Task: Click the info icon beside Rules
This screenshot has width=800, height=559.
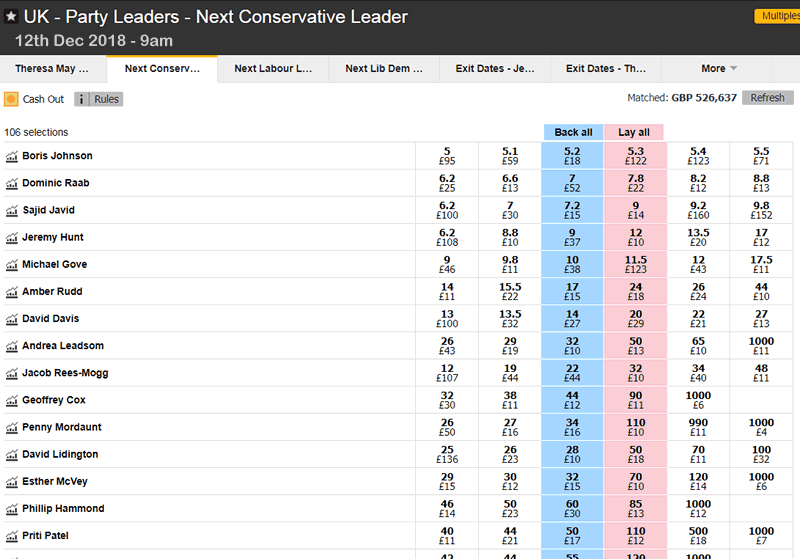Action: [81, 99]
